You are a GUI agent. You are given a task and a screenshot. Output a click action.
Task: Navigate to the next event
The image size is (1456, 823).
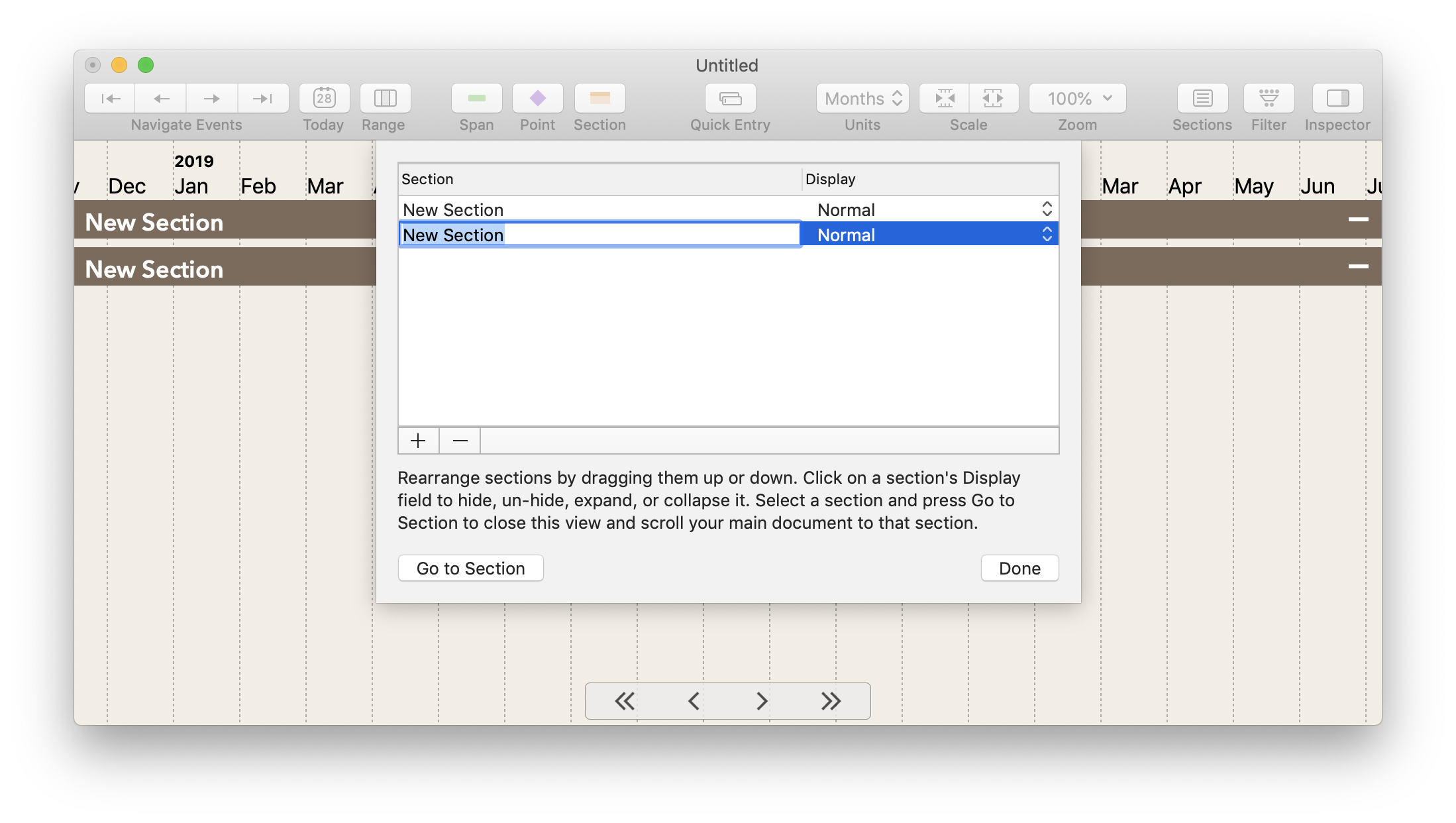[211, 98]
